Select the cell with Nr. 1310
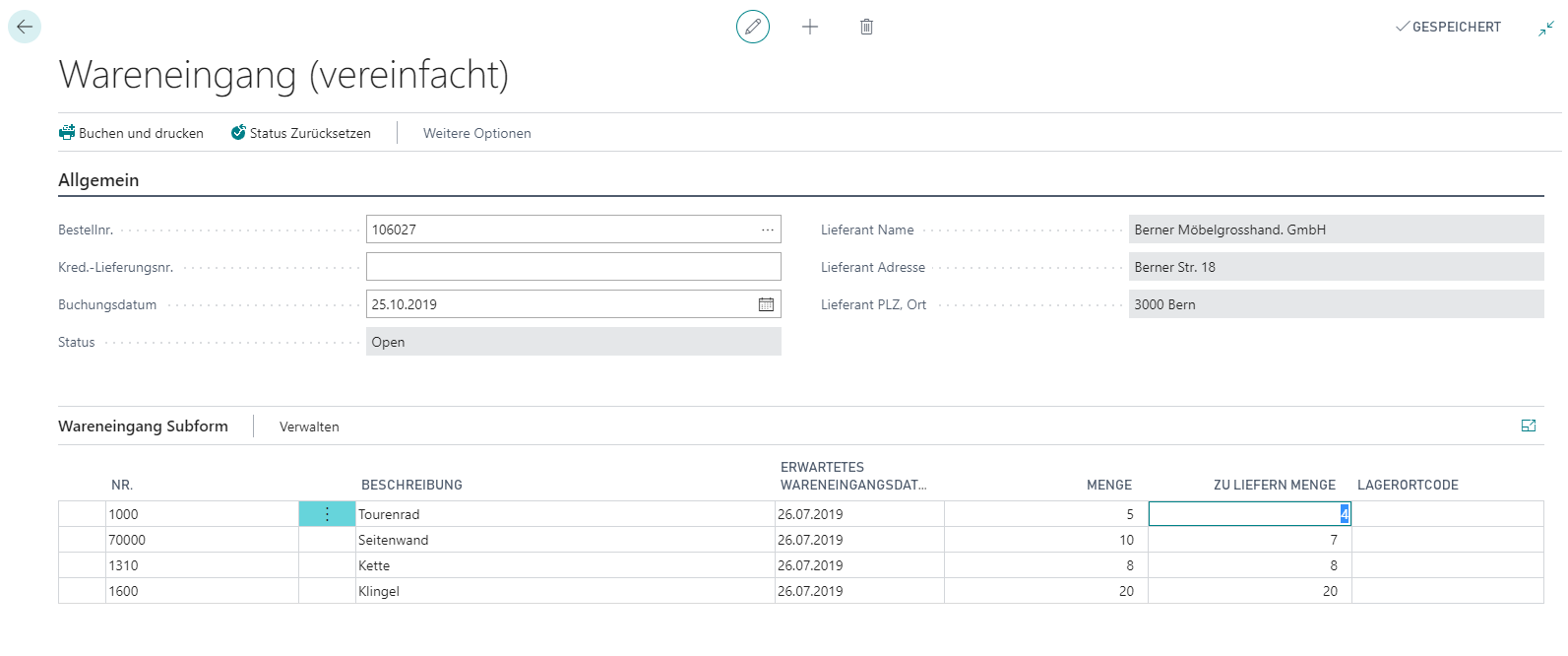 click(202, 565)
